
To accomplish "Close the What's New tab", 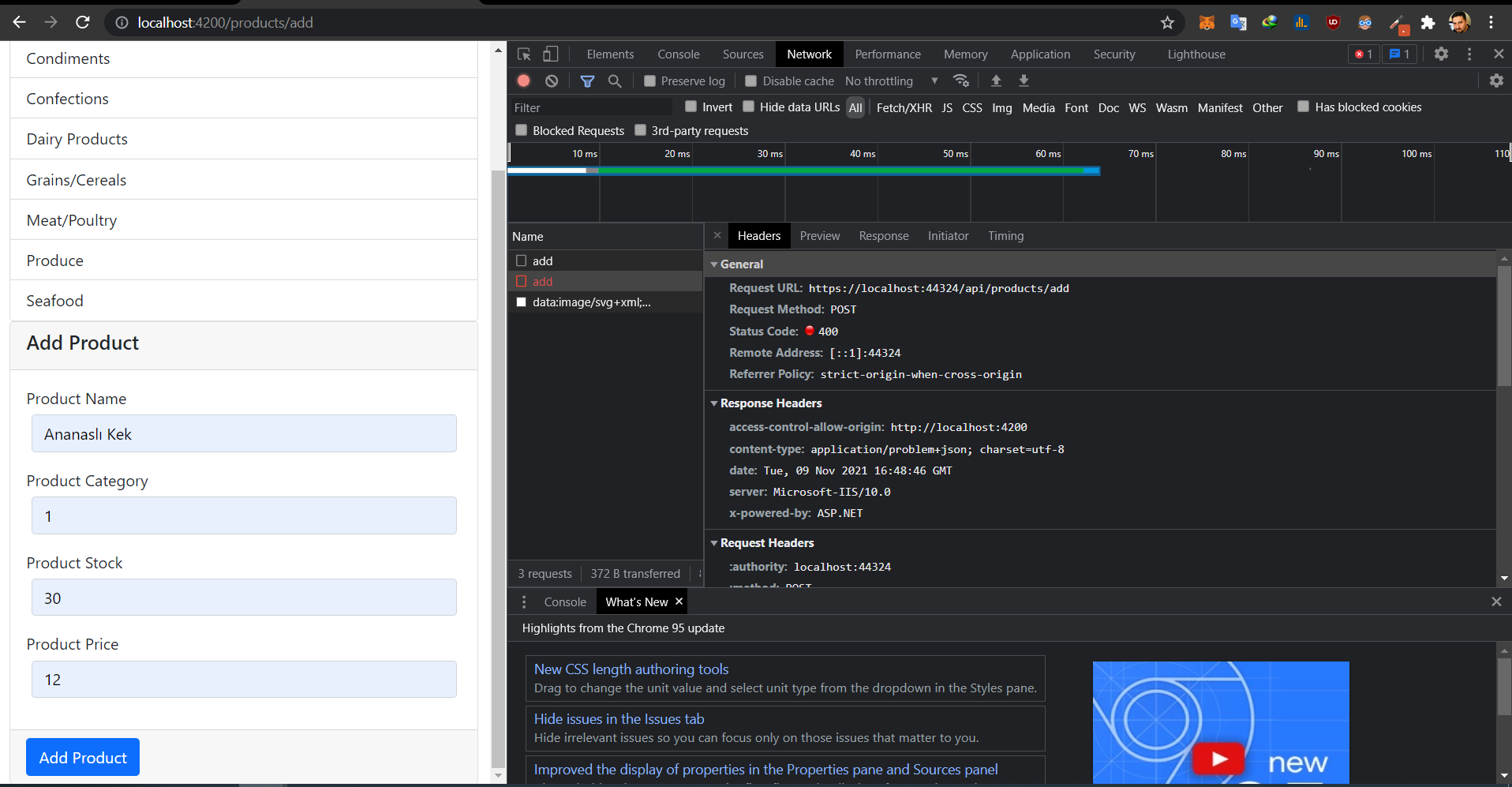I will click(679, 601).
